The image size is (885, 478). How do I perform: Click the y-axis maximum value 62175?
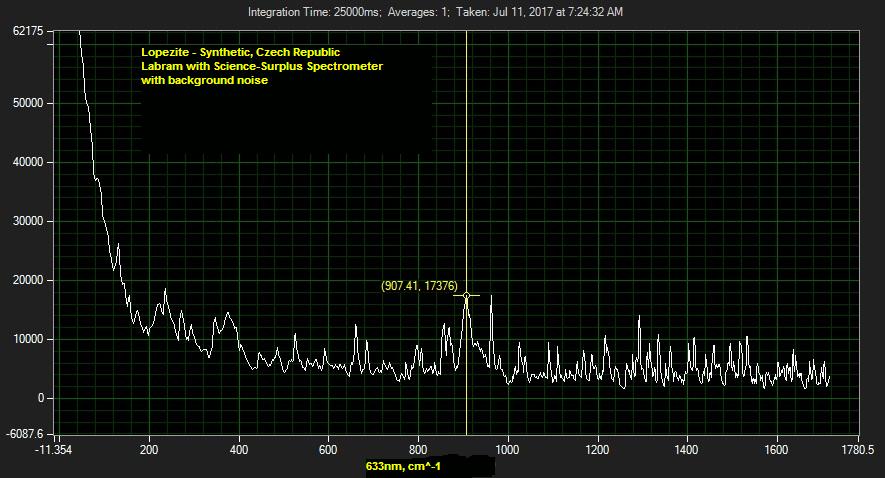(28, 31)
